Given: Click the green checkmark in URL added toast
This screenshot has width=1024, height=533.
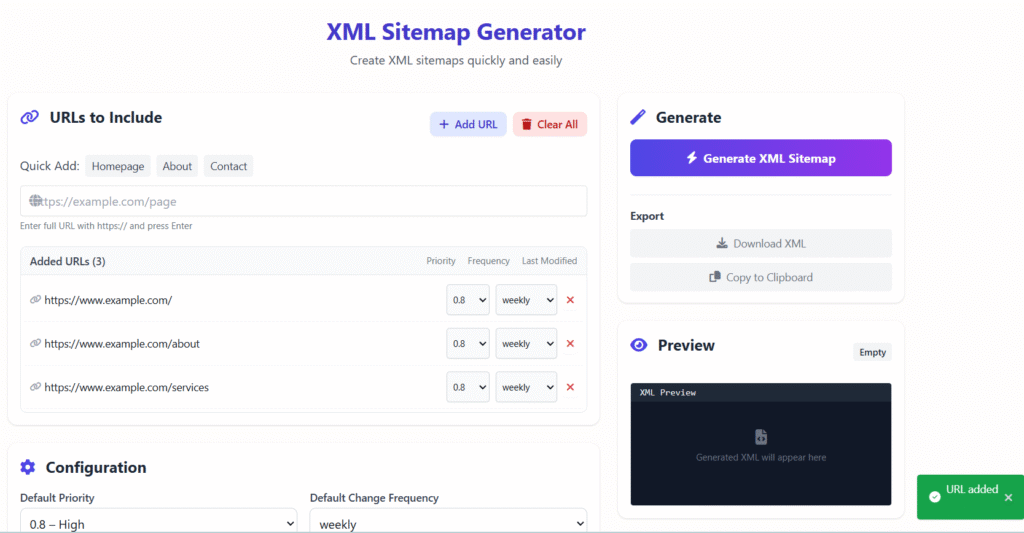Looking at the screenshot, I should 935,497.
